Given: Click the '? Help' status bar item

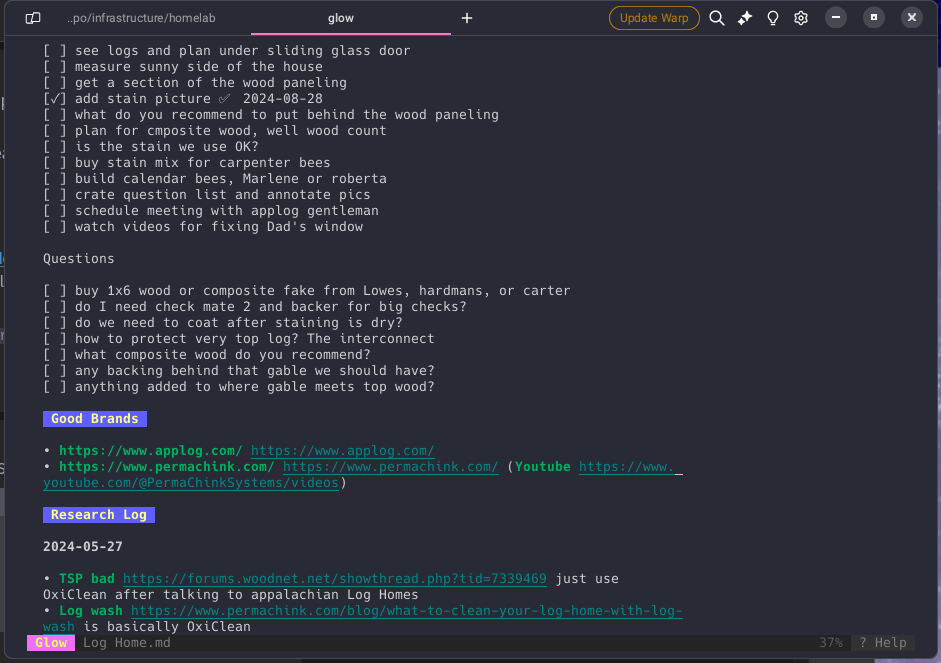Looking at the screenshot, I should (882, 643).
